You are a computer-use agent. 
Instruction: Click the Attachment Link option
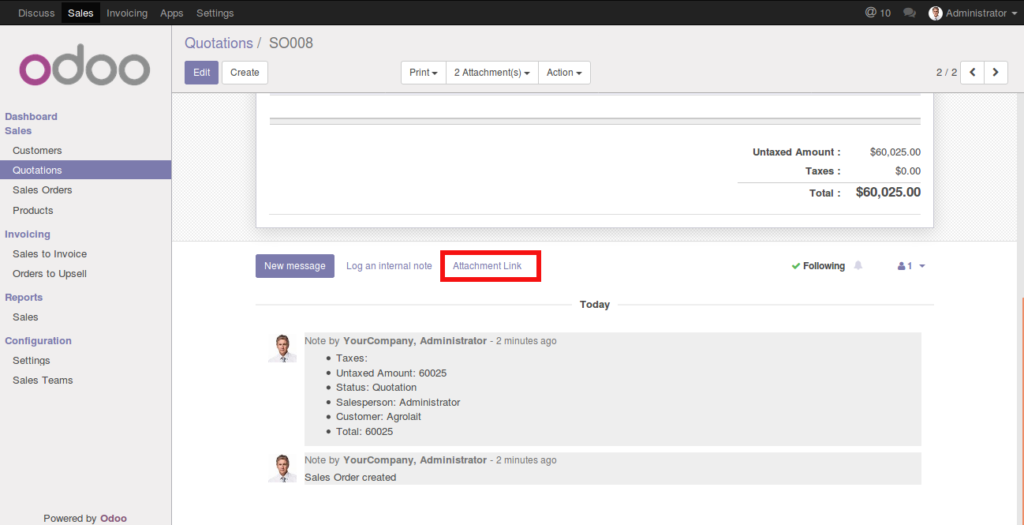[487, 266]
